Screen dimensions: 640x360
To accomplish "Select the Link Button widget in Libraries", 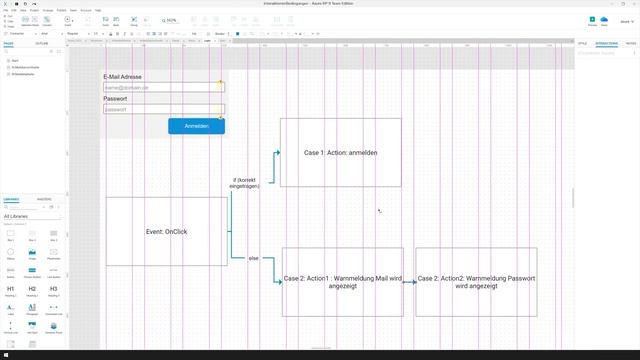I will click(x=53, y=272).
